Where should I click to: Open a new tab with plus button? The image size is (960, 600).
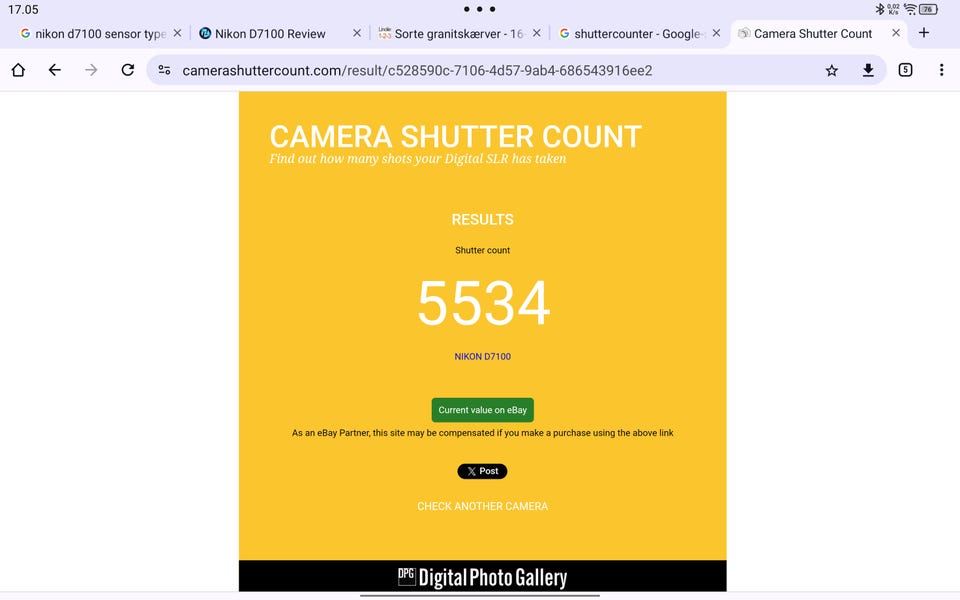tap(924, 32)
